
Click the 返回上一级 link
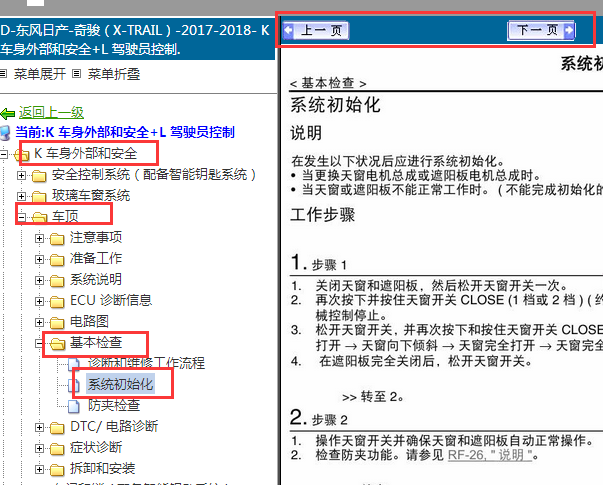click(x=51, y=112)
